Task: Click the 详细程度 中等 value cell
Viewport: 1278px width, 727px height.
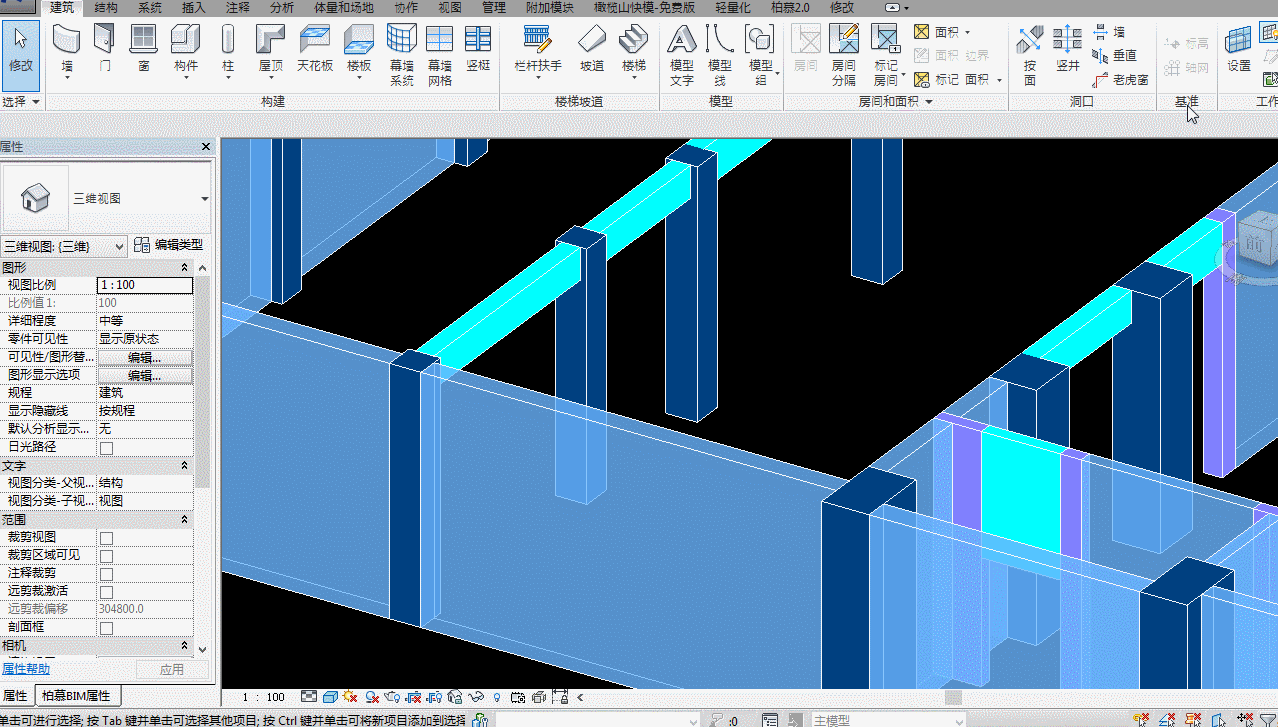Action: click(x=145, y=321)
